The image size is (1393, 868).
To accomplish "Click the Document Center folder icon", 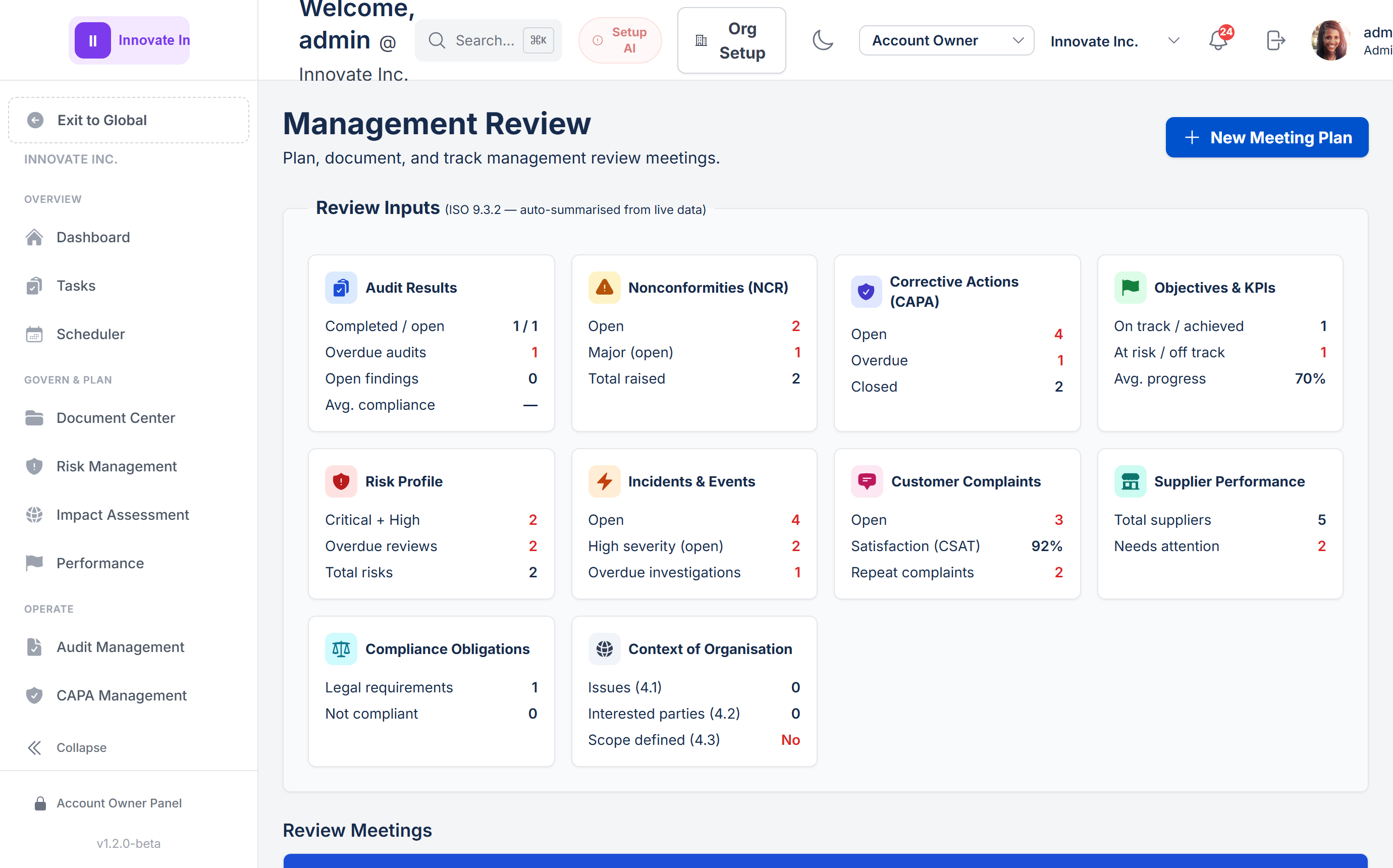I will point(34,418).
